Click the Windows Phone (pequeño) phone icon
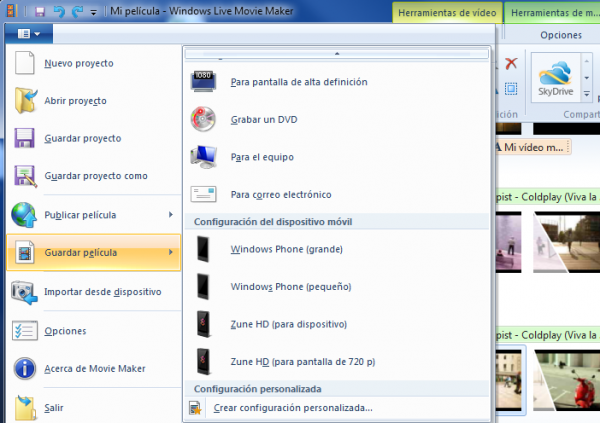This screenshot has height=423, width=600. point(203,286)
